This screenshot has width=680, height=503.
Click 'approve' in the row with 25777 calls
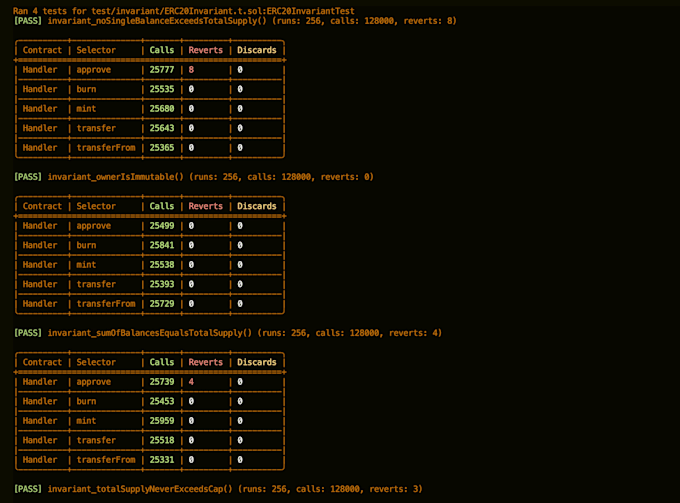94,70
